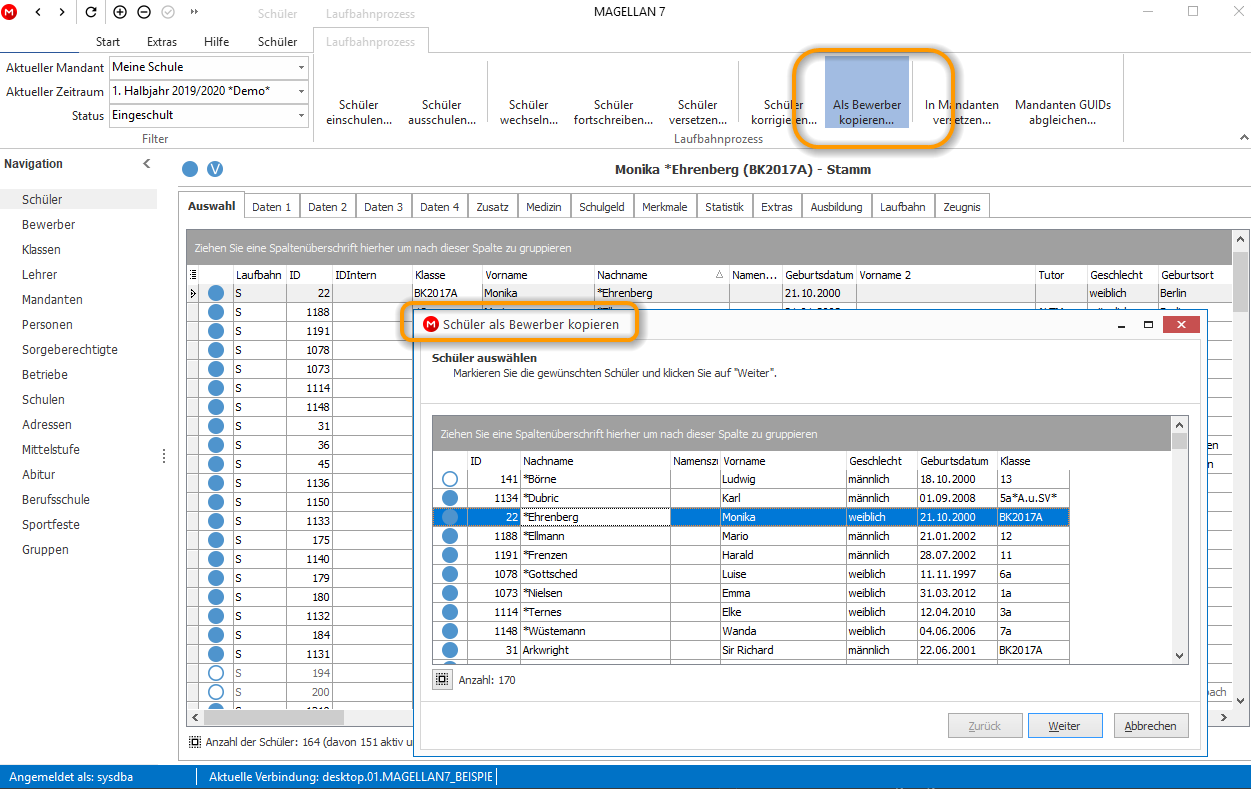The height and width of the screenshot is (789, 1251).
Task: Click the main grid vertical scrollbar
Action: (1241, 470)
